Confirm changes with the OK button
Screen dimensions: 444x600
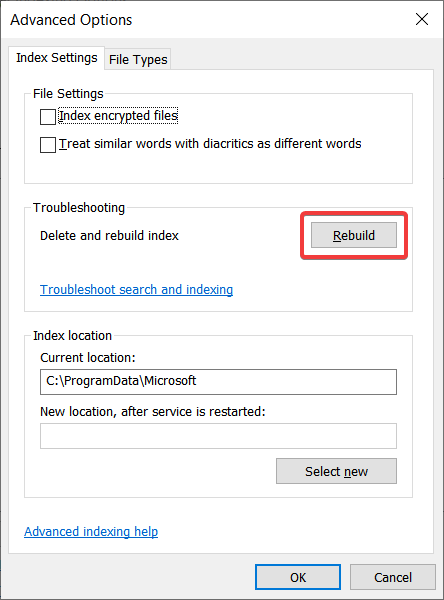pos(298,577)
